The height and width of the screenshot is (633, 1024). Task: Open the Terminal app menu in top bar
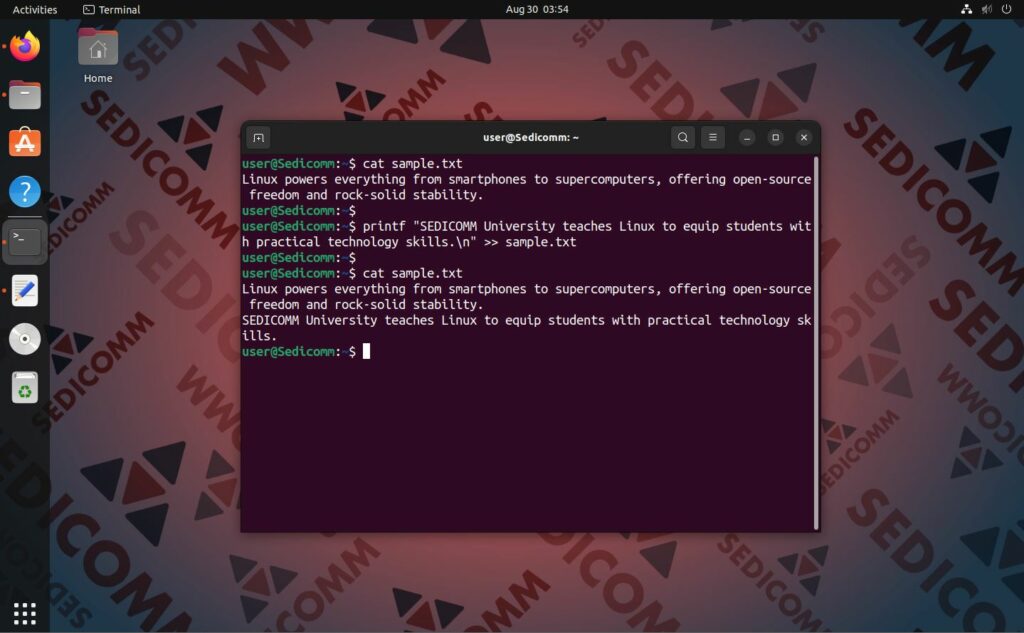pos(112,10)
